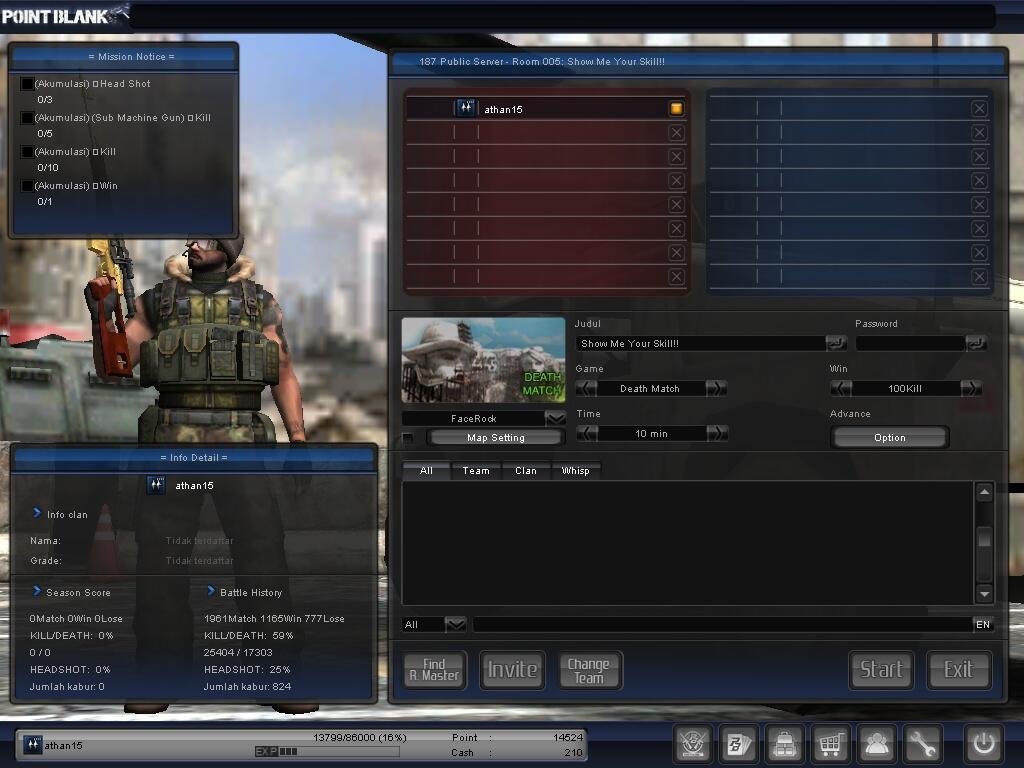This screenshot has width=1024, height=768.
Task: Open the clan emblem menu icon
Action: pyautogui.click(x=692, y=743)
